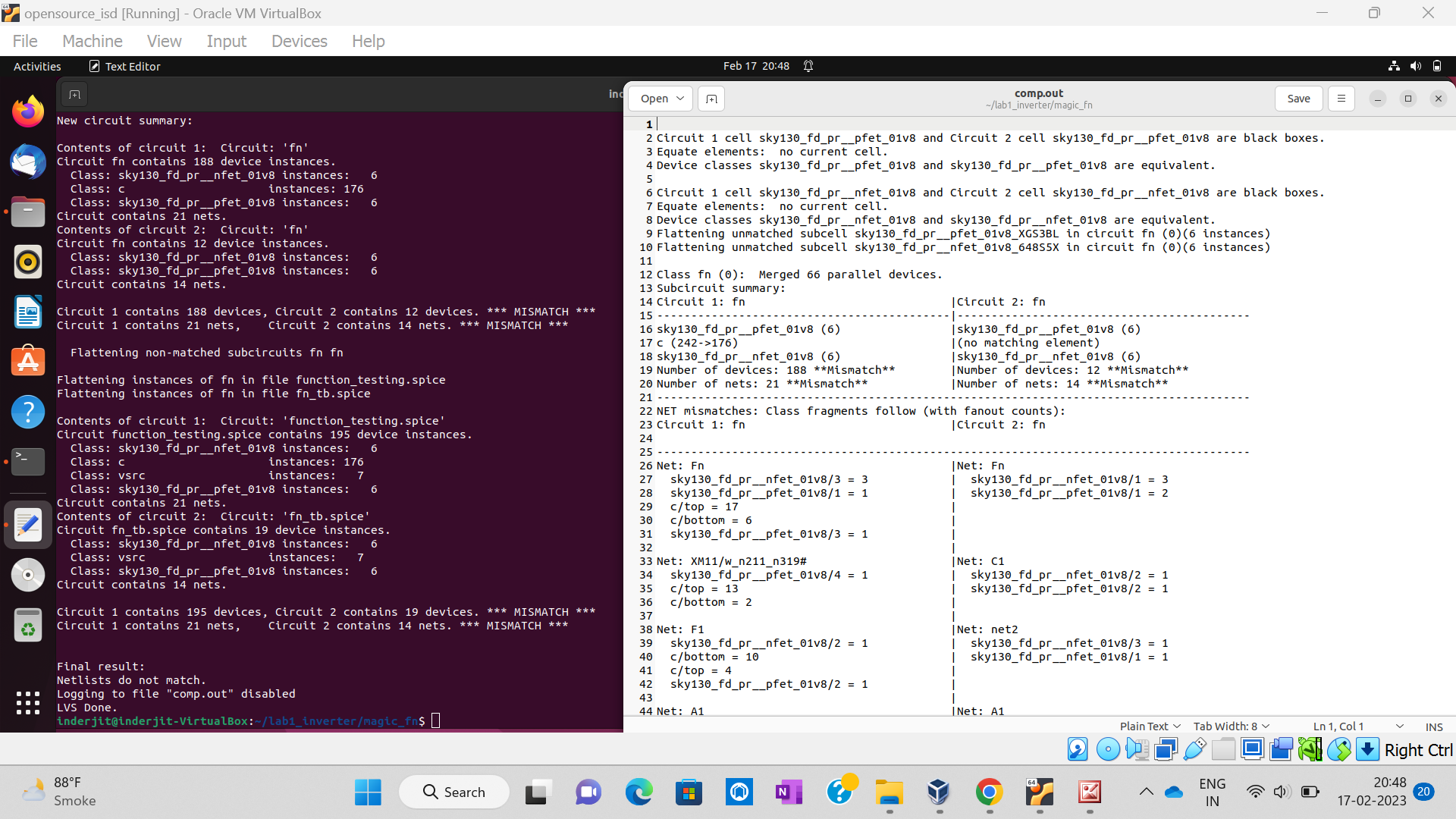1456x819 pixels.
Task: Open the Machine menu of VirtualBox
Action: coord(92,41)
